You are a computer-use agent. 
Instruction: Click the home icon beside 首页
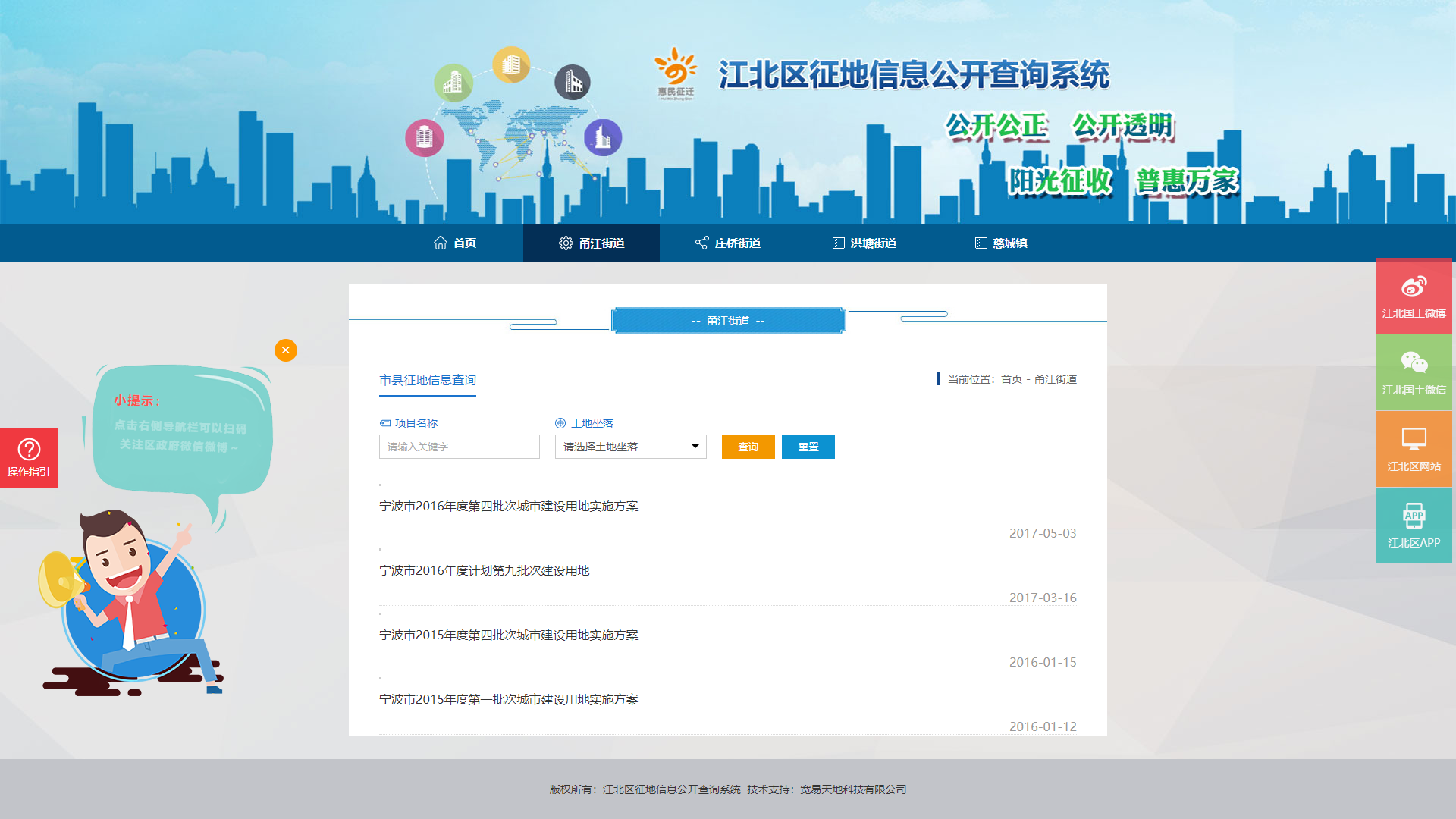441,243
